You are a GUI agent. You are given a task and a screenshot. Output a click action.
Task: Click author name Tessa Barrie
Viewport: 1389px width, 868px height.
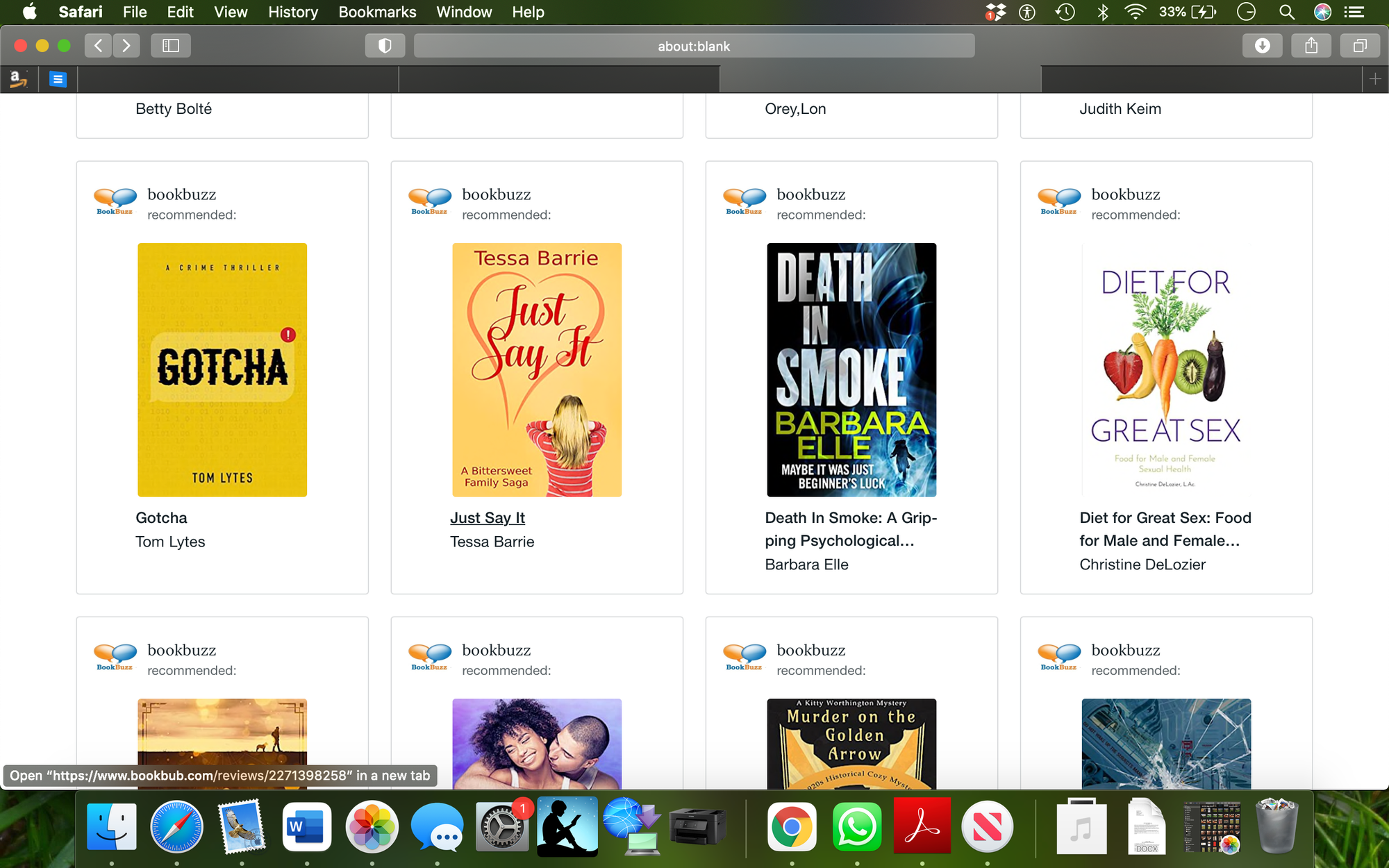[492, 542]
